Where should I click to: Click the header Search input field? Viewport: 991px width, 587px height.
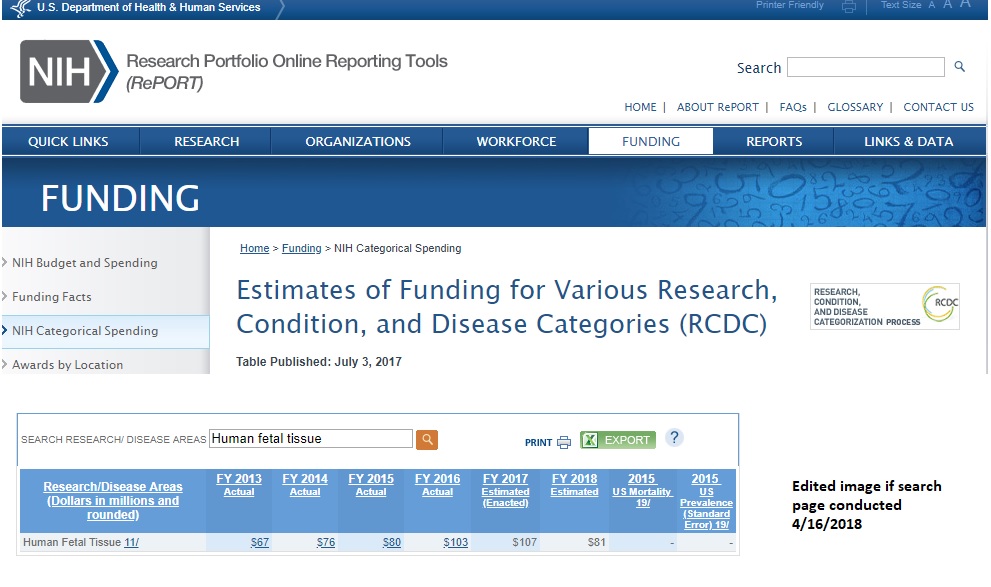point(866,67)
